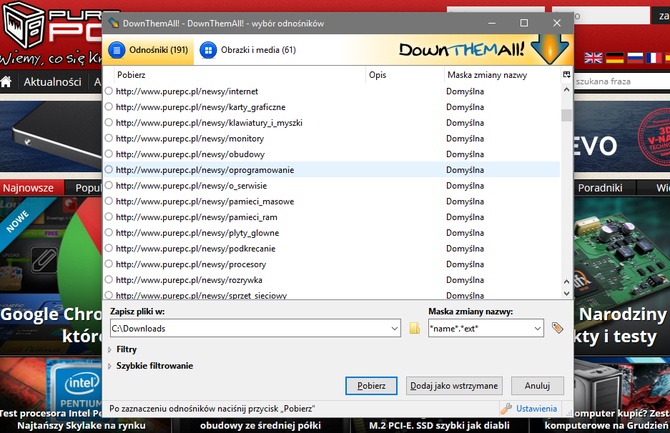The width and height of the screenshot is (670, 433).
Task: Select newsy/podkrecanie link row
Action: click(332, 248)
